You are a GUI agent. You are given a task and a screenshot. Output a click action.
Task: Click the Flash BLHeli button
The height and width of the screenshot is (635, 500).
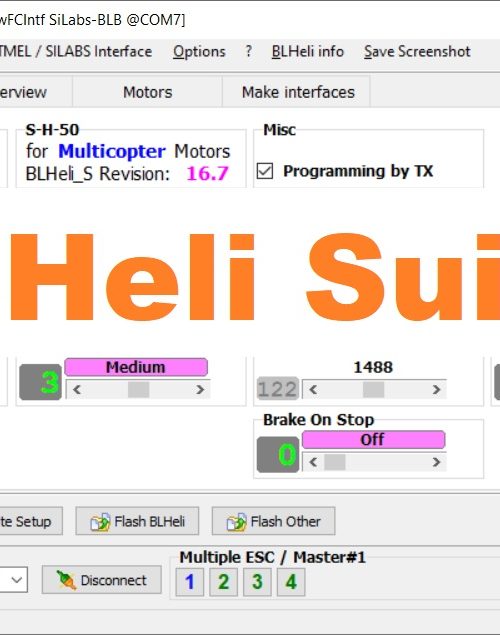(137, 521)
